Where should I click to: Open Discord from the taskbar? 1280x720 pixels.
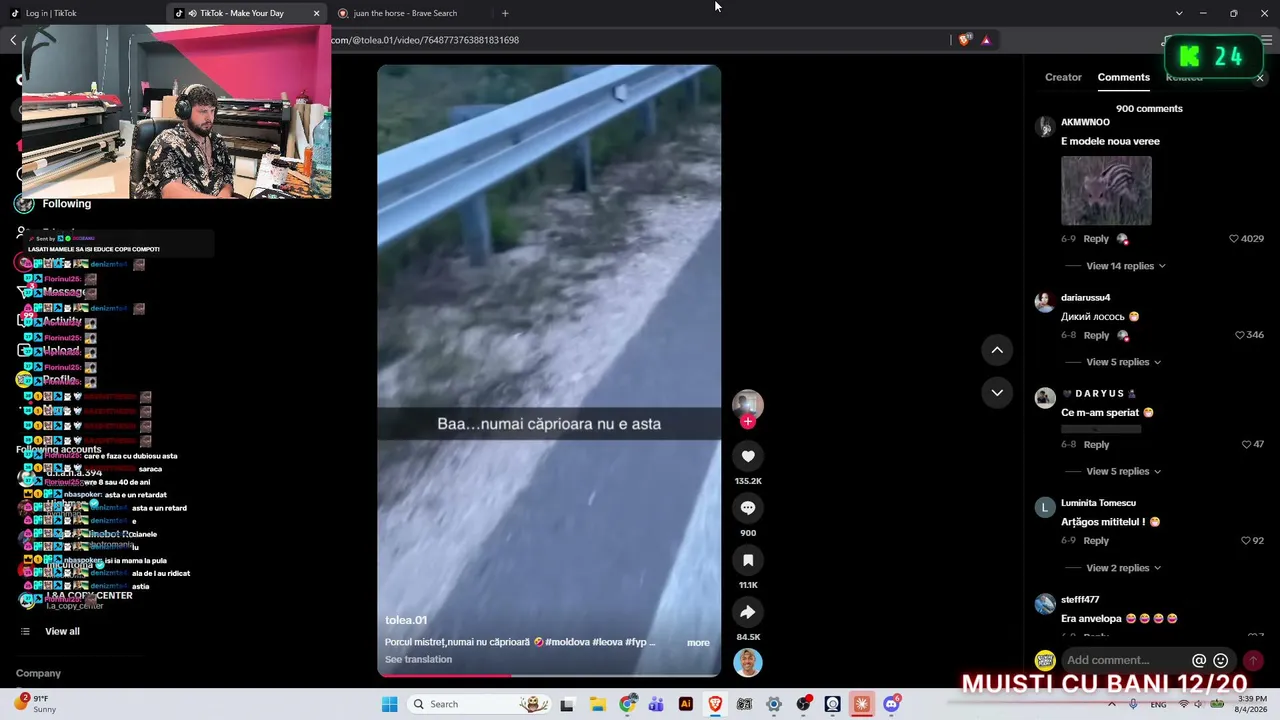click(x=891, y=704)
